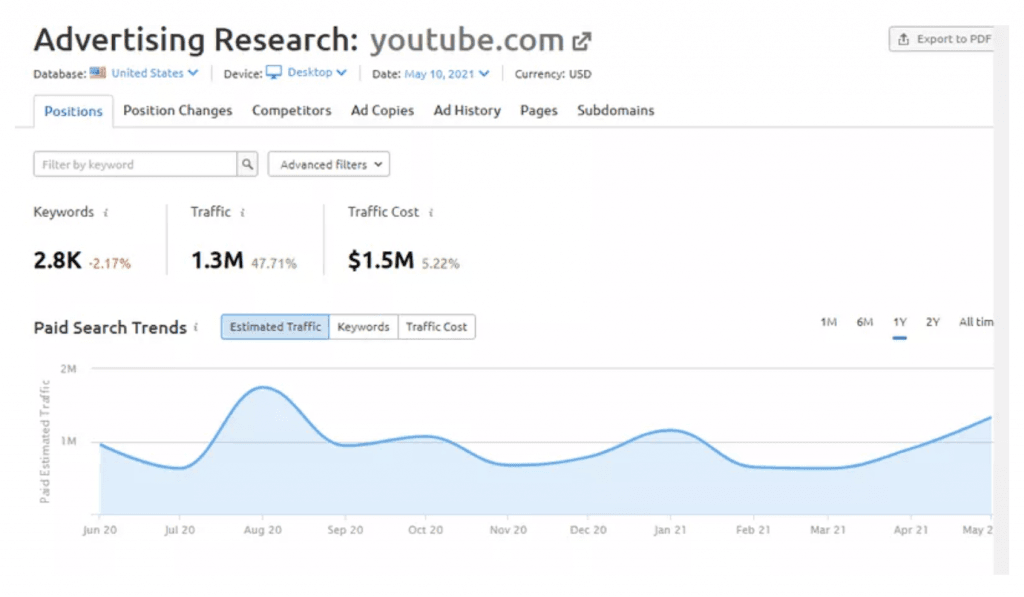This screenshot has height=597, width=1024.
Task: Expand the Advanced filters dropdown
Action: pos(328,165)
